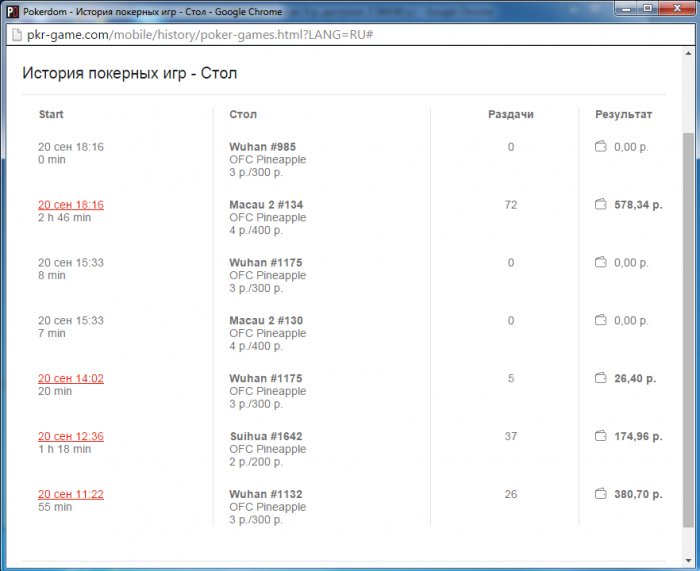700x571 pixels.
Task: Click the duration text 2 h 46 min
Action: pyautogui.click(x=65, y=217)
